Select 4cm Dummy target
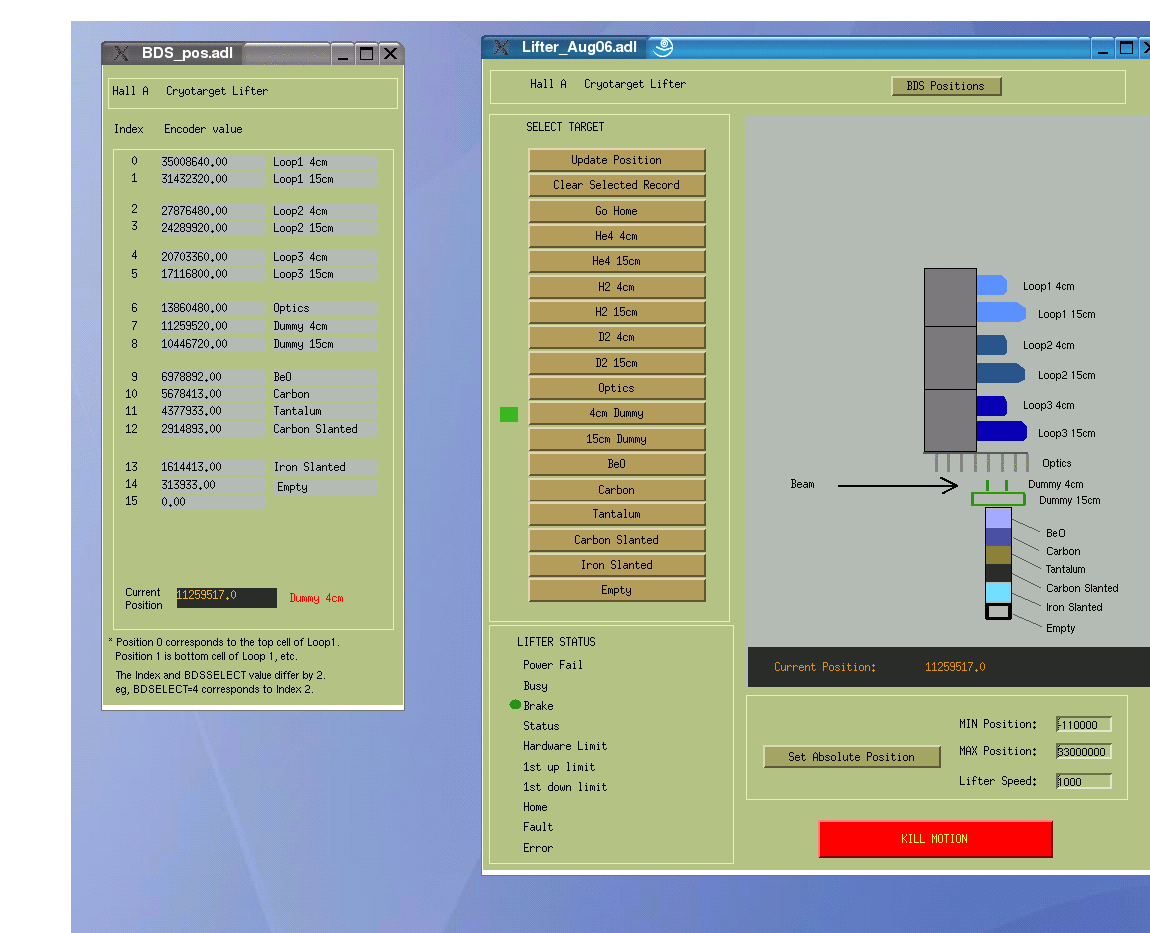 [617, 413]
